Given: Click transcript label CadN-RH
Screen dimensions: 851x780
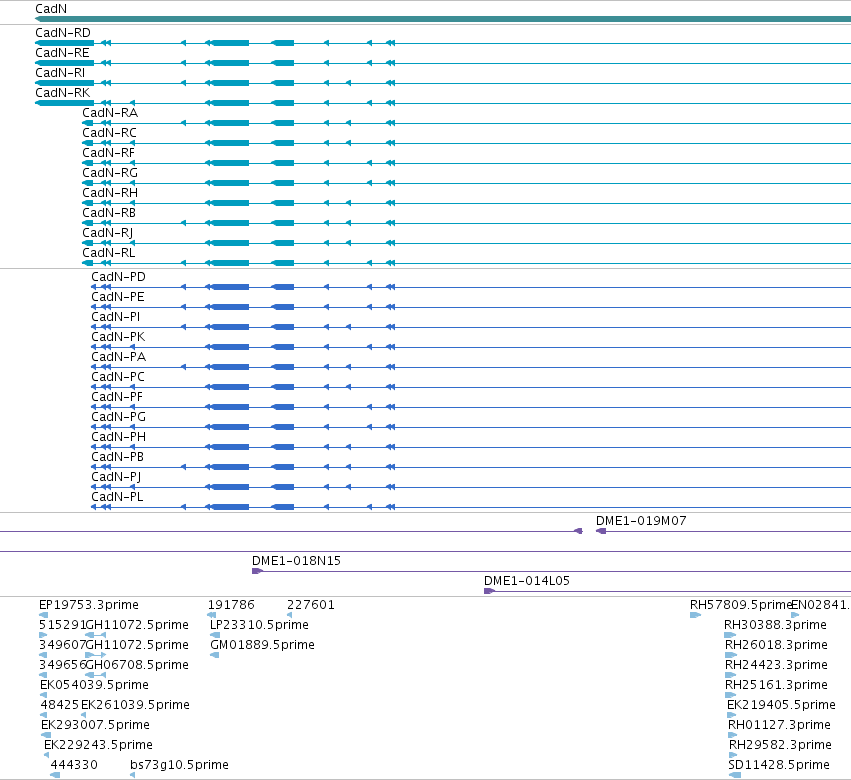Looking at the screenshot, I should pyautogui.click(x=110, y=193).
